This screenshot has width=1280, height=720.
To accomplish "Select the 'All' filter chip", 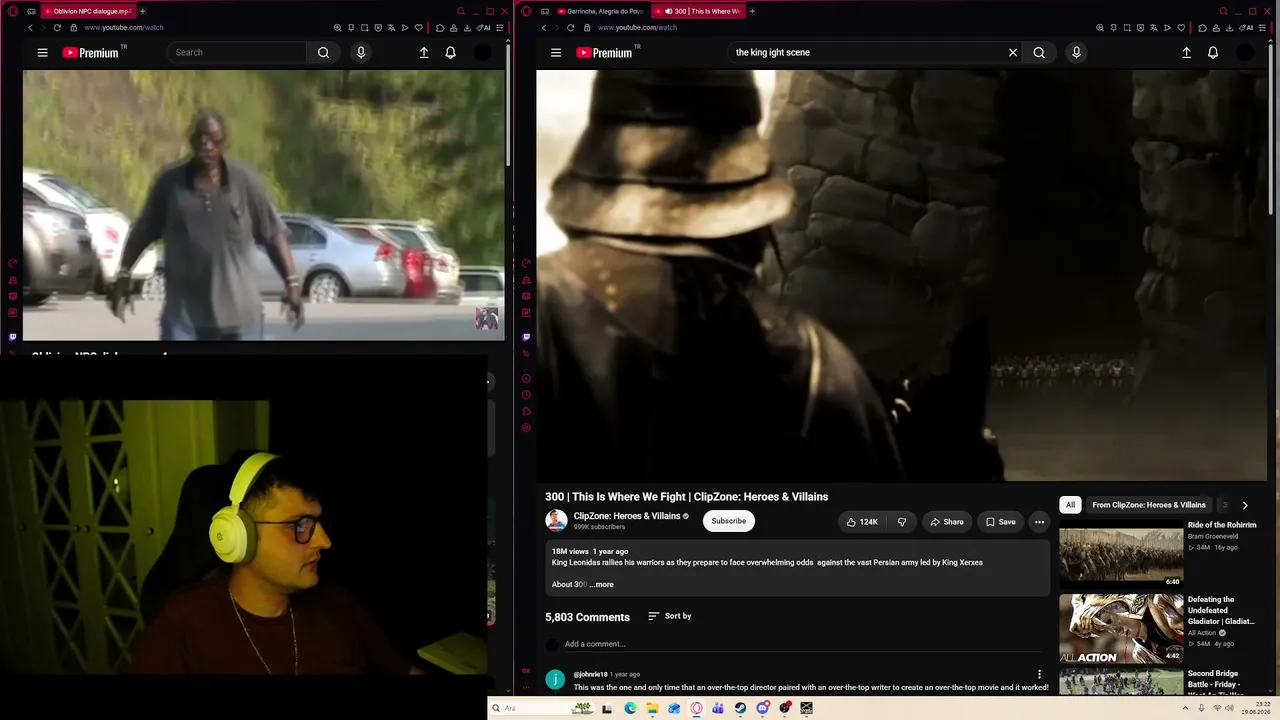I will click(1070, 505).
